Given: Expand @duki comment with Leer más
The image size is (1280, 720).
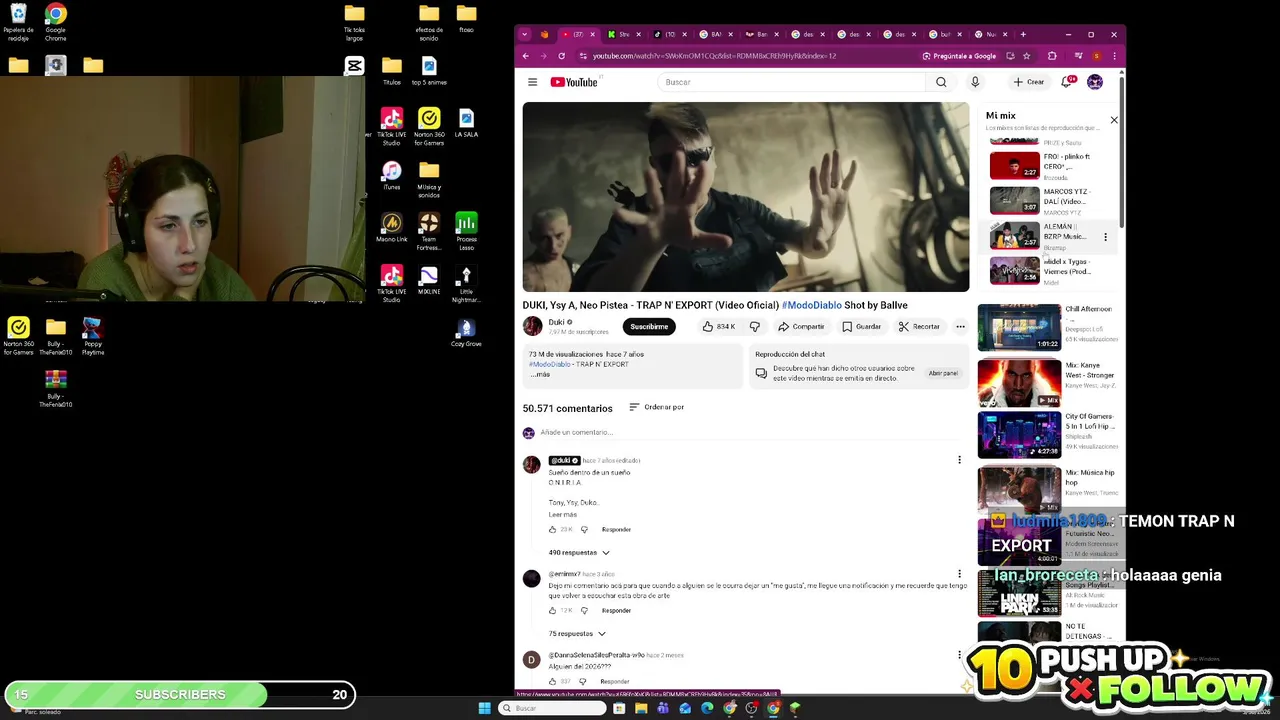Looking at the screenshot, I should click(x=562, y=514).
